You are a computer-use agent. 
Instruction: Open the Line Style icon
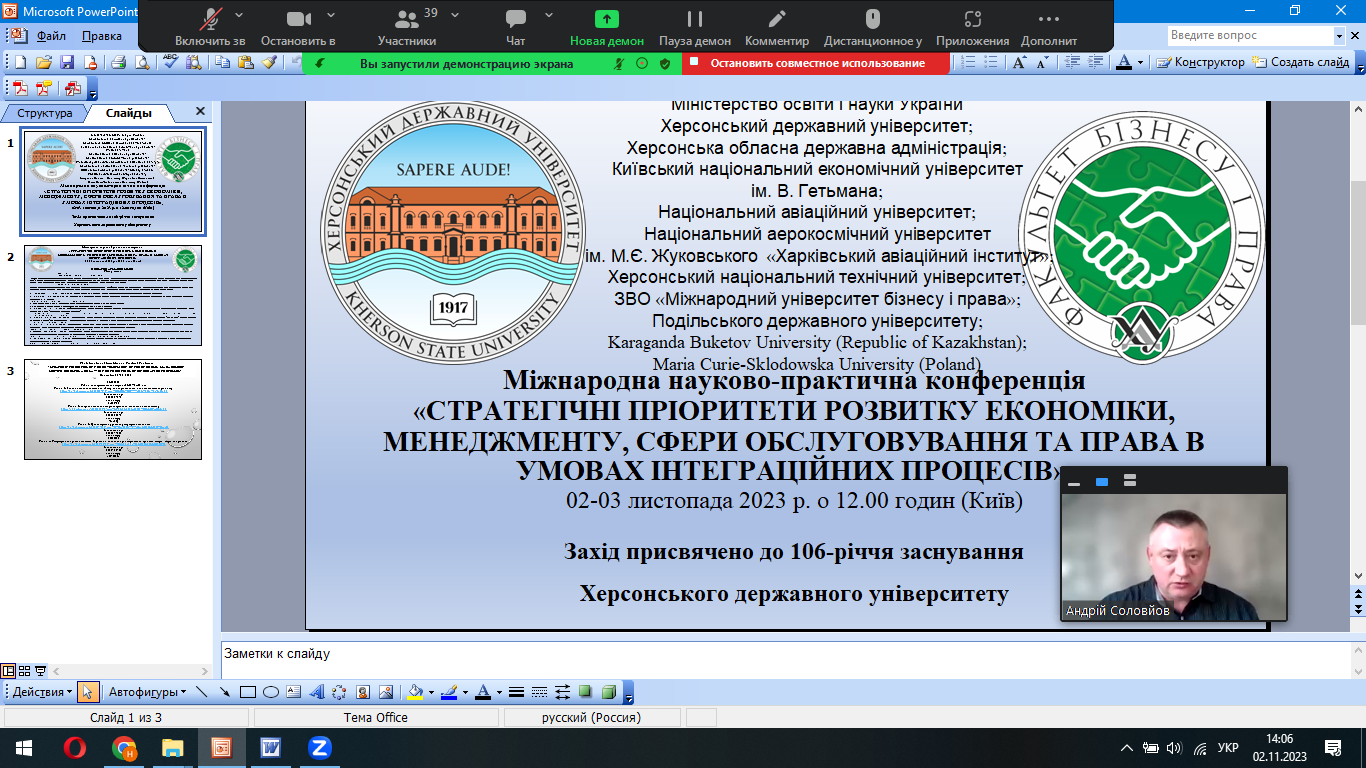tap(516, 692)
